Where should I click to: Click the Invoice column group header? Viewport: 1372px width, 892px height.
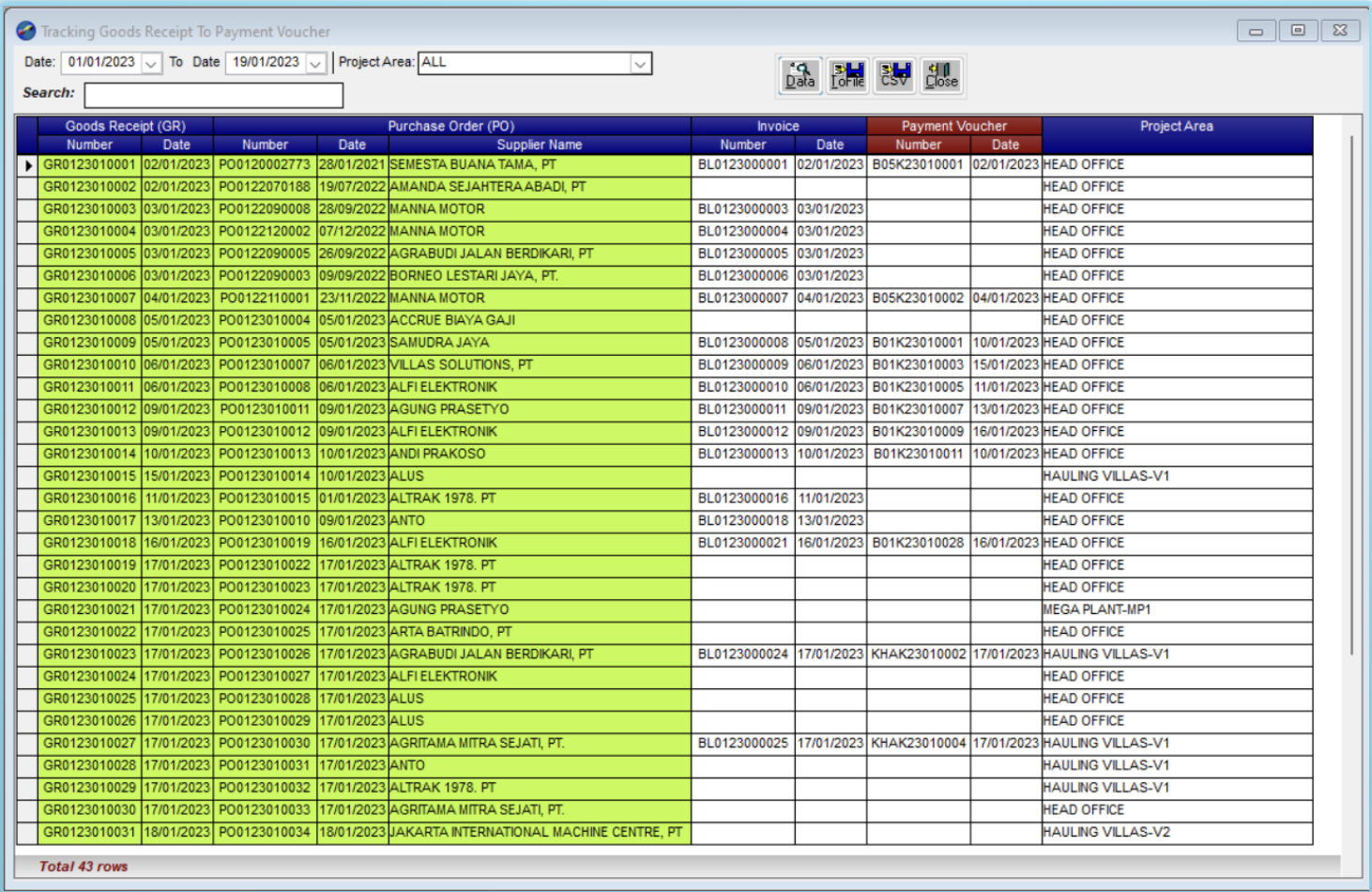tap(779, 126)
